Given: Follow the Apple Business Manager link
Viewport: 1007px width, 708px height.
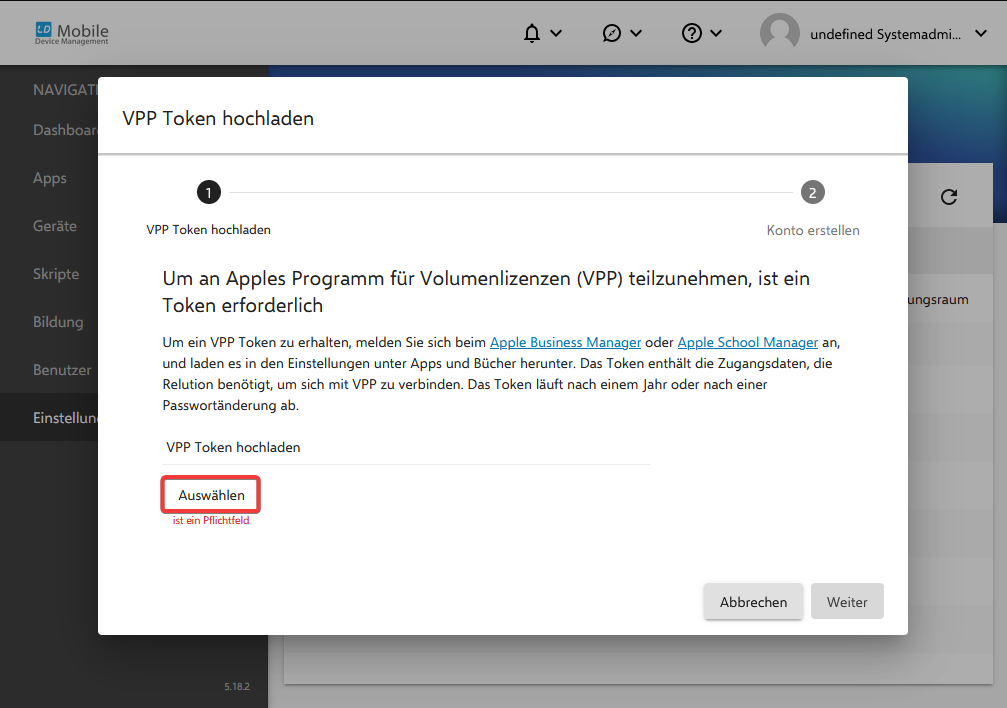Looking at the screenshot, I should (x=565, y=342).
